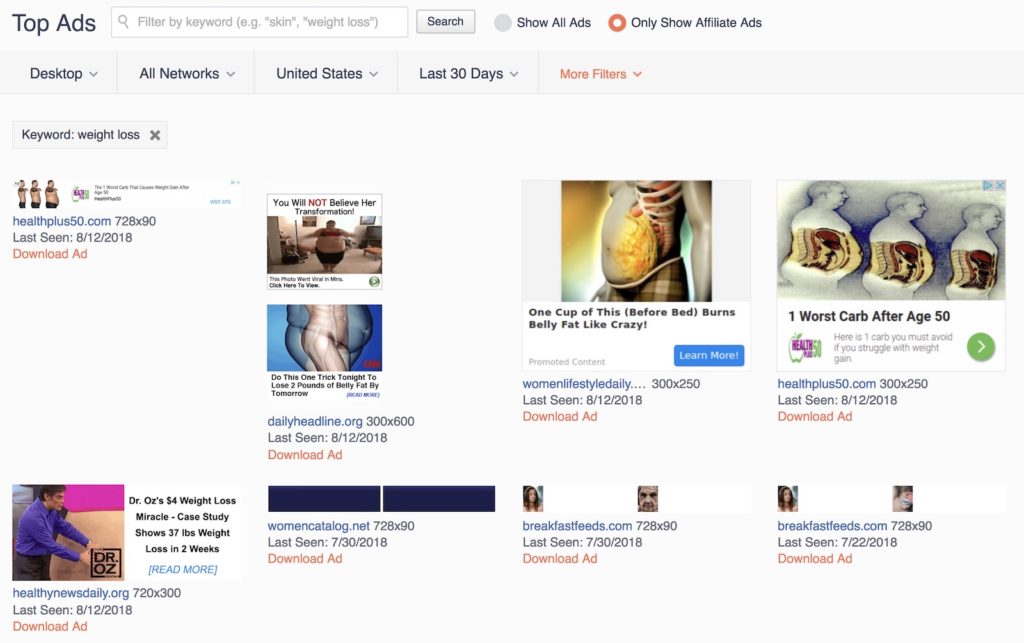Open the United States country dropdown
The height and width of the screenshot is (643, 1024).
(x=327, y=73)
